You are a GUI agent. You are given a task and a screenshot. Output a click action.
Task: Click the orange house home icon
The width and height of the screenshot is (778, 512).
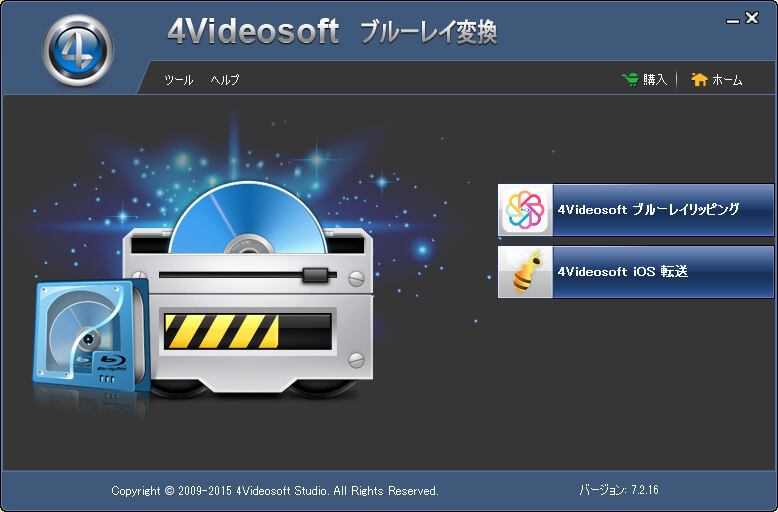(699, 79)
